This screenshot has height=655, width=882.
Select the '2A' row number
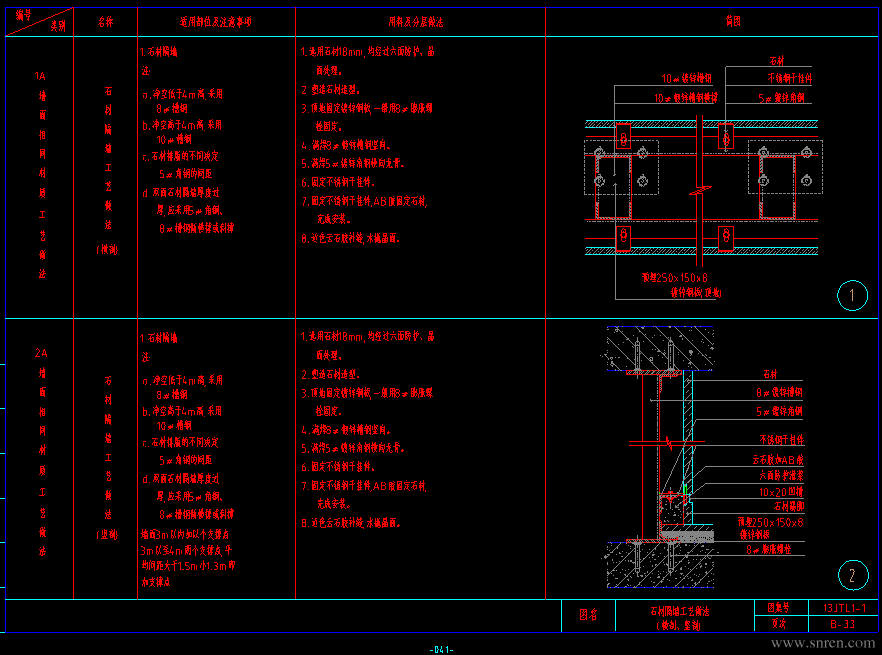41,353
